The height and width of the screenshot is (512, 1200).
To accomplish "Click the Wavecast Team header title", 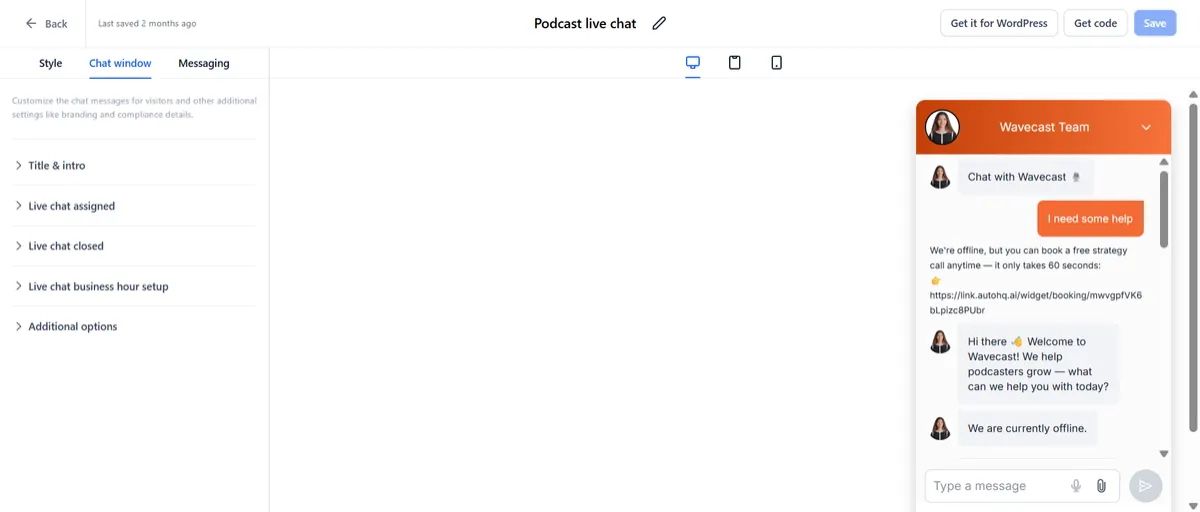I will pyautogui.click(x=1044, y=127).
